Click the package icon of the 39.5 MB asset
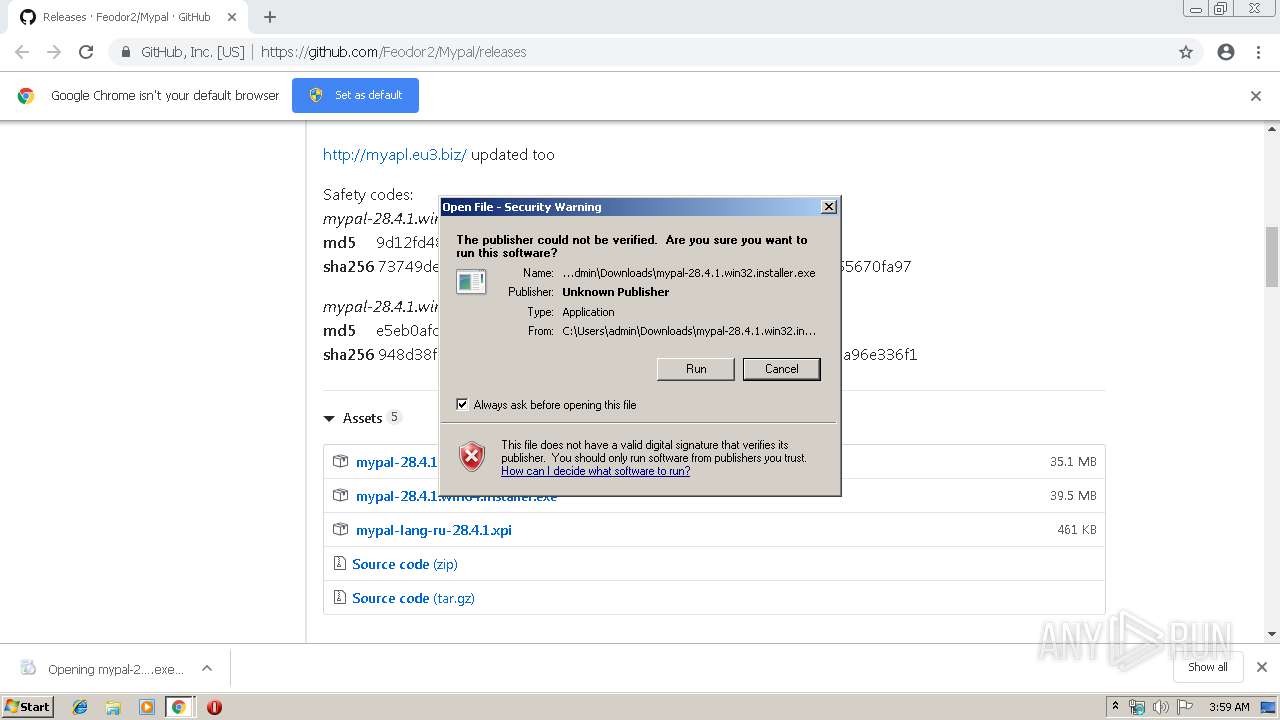The image size is (1280, 720). click(340, 495)
